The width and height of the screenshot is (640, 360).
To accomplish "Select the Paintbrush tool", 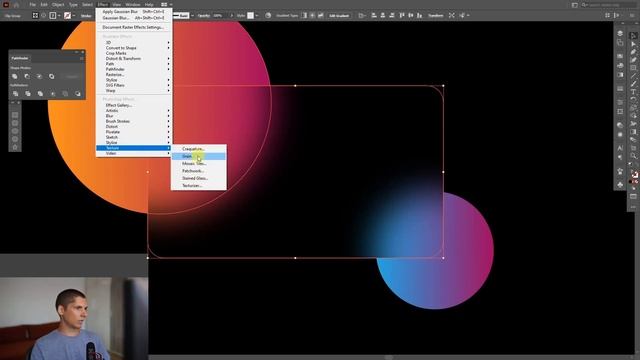I will click(633, 84).
